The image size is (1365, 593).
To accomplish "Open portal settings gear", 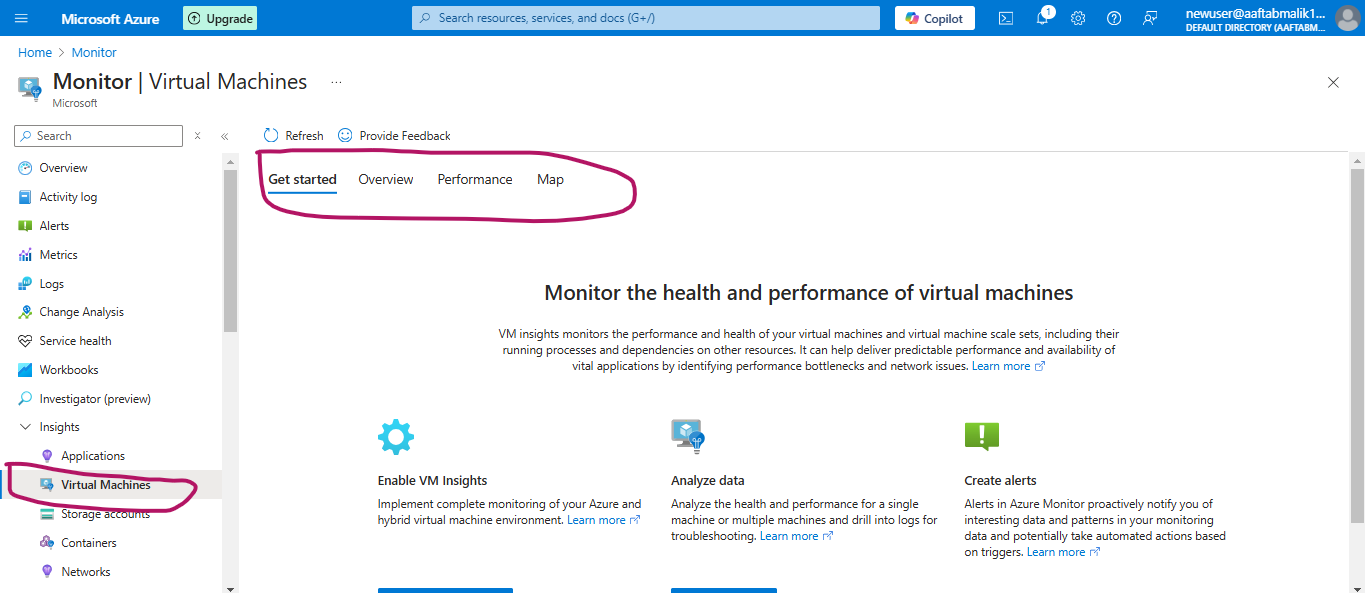I will point(1078,18).
